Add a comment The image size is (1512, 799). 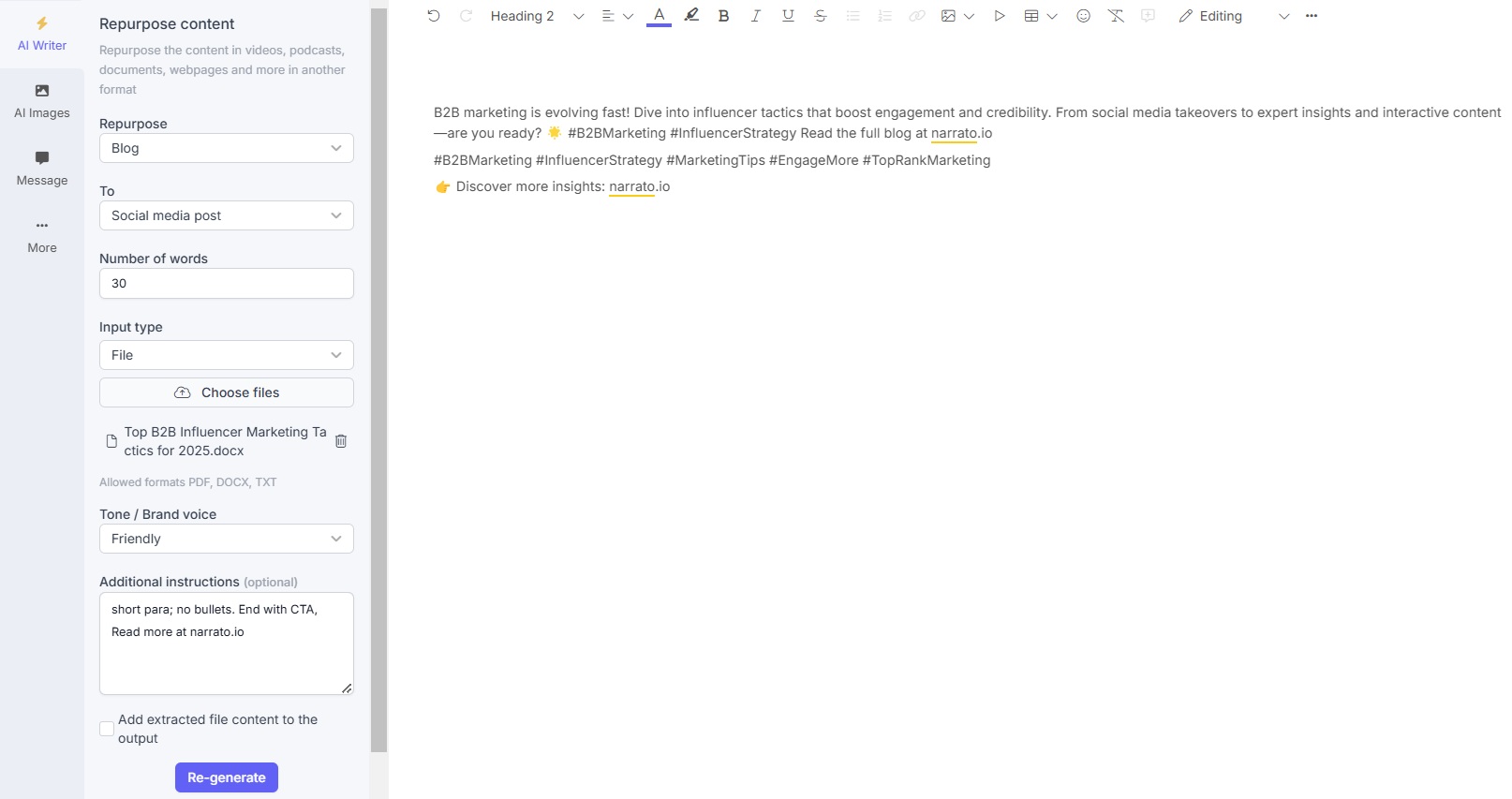[1149, 16]
